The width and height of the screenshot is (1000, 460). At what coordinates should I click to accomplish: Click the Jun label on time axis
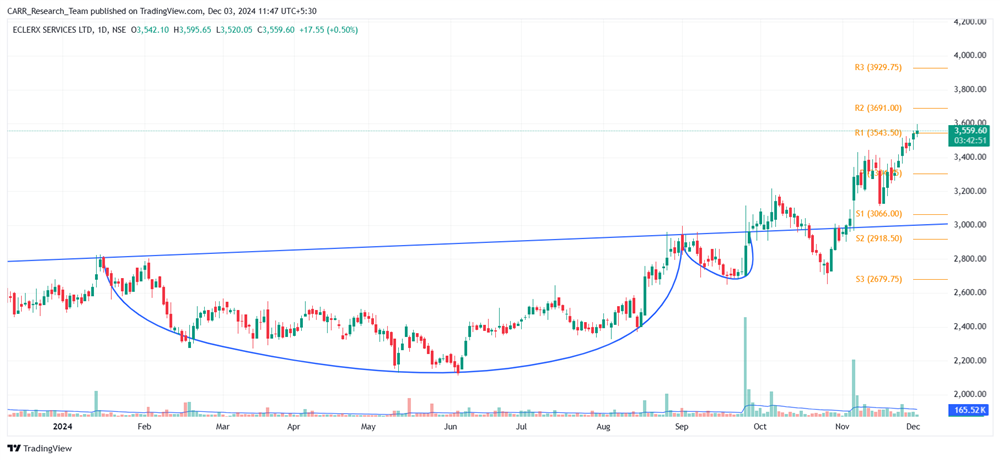click(450, 426)
